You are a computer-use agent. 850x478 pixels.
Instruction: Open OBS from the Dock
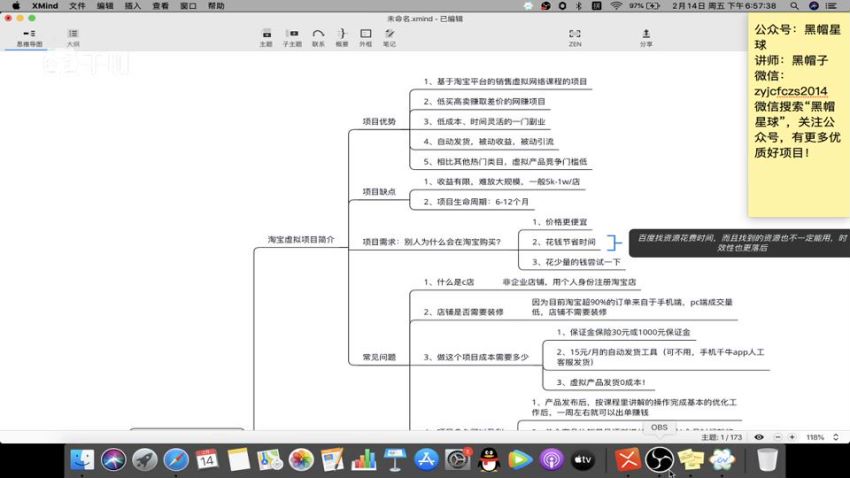[x=659, y=459]
